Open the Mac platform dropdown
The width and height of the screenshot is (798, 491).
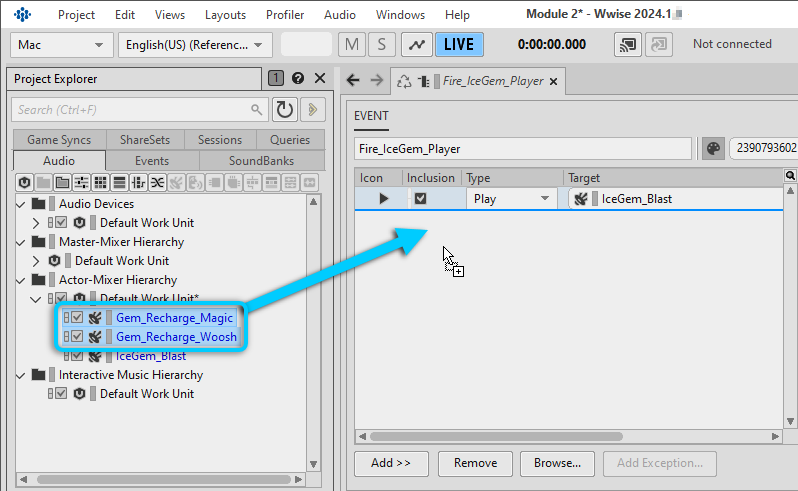coord(62,45)
